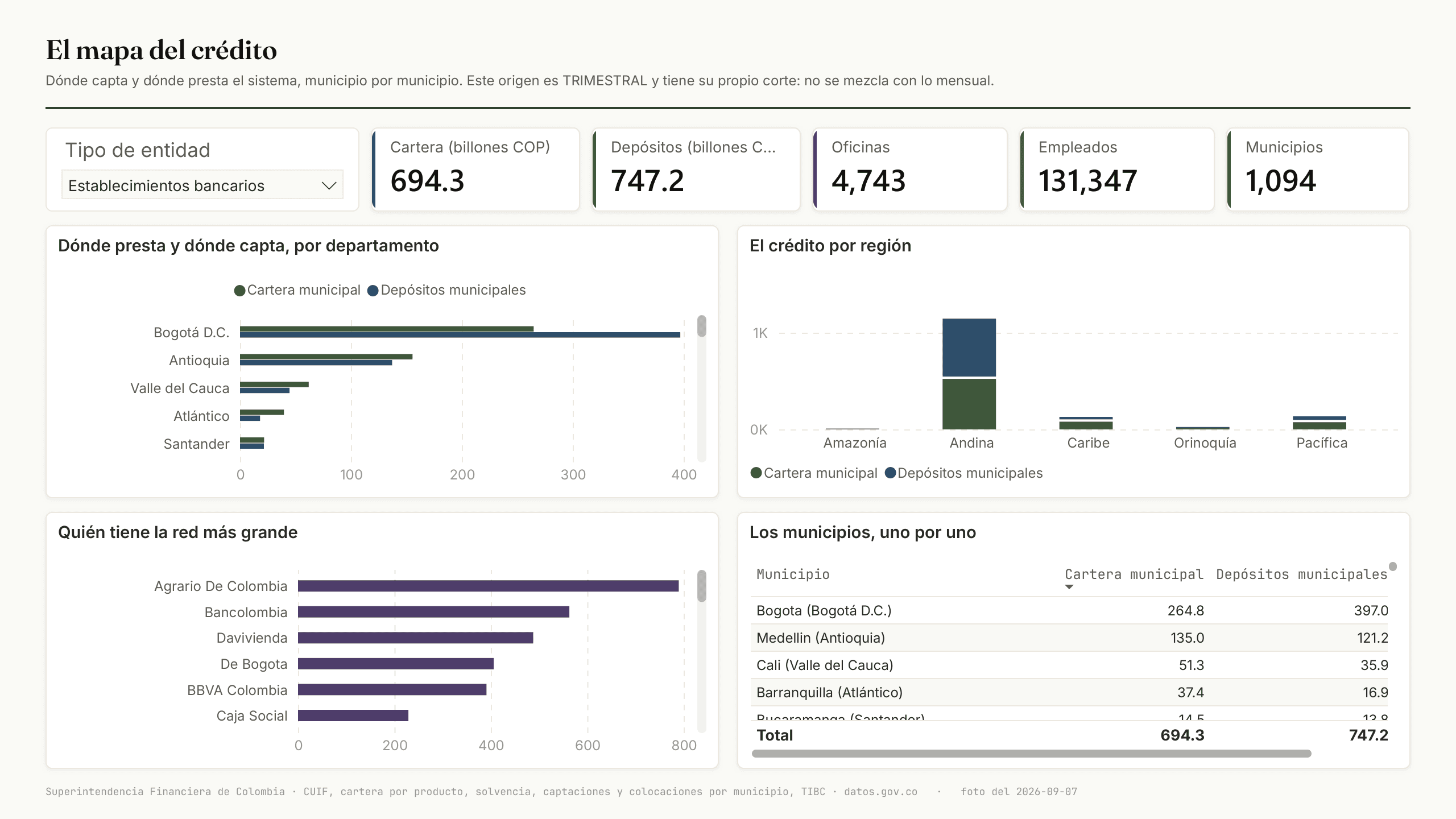The width and height of the screenshot is (1456, 819).
Task: Click the De Bogota purple bar
Action: coord(396,664)
